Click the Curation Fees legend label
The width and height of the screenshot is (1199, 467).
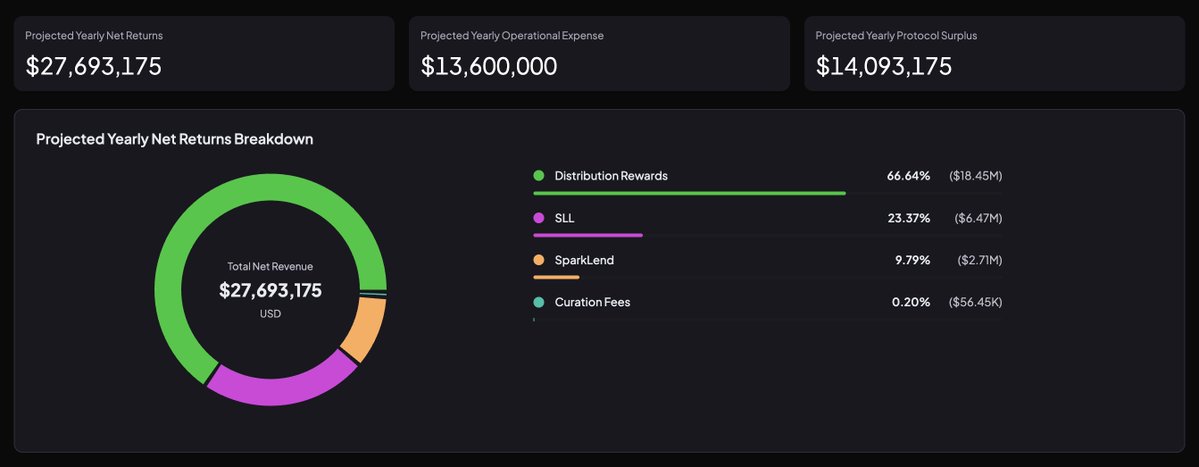coord(592,302)
